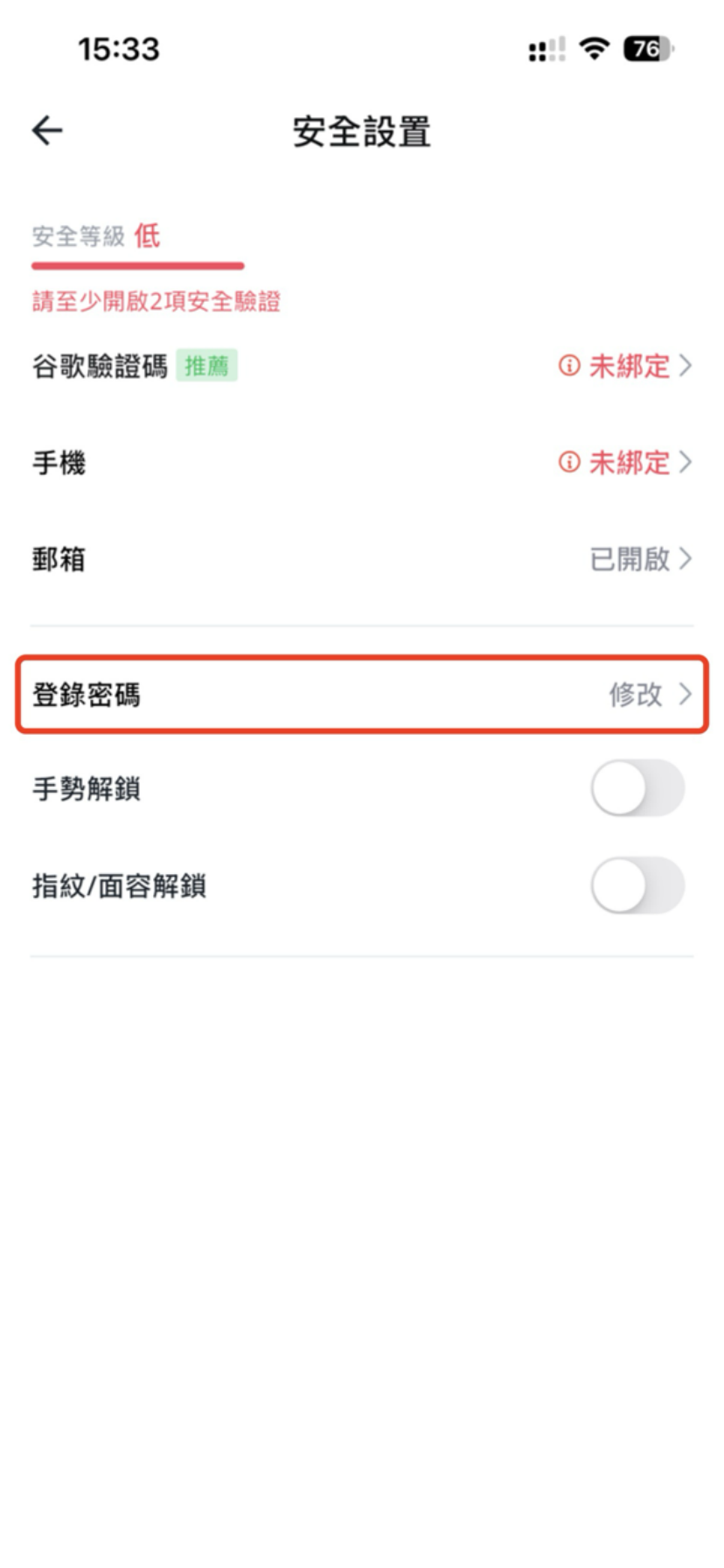
Task: Tap the red security level bar
Action: [x=137, y=265]
